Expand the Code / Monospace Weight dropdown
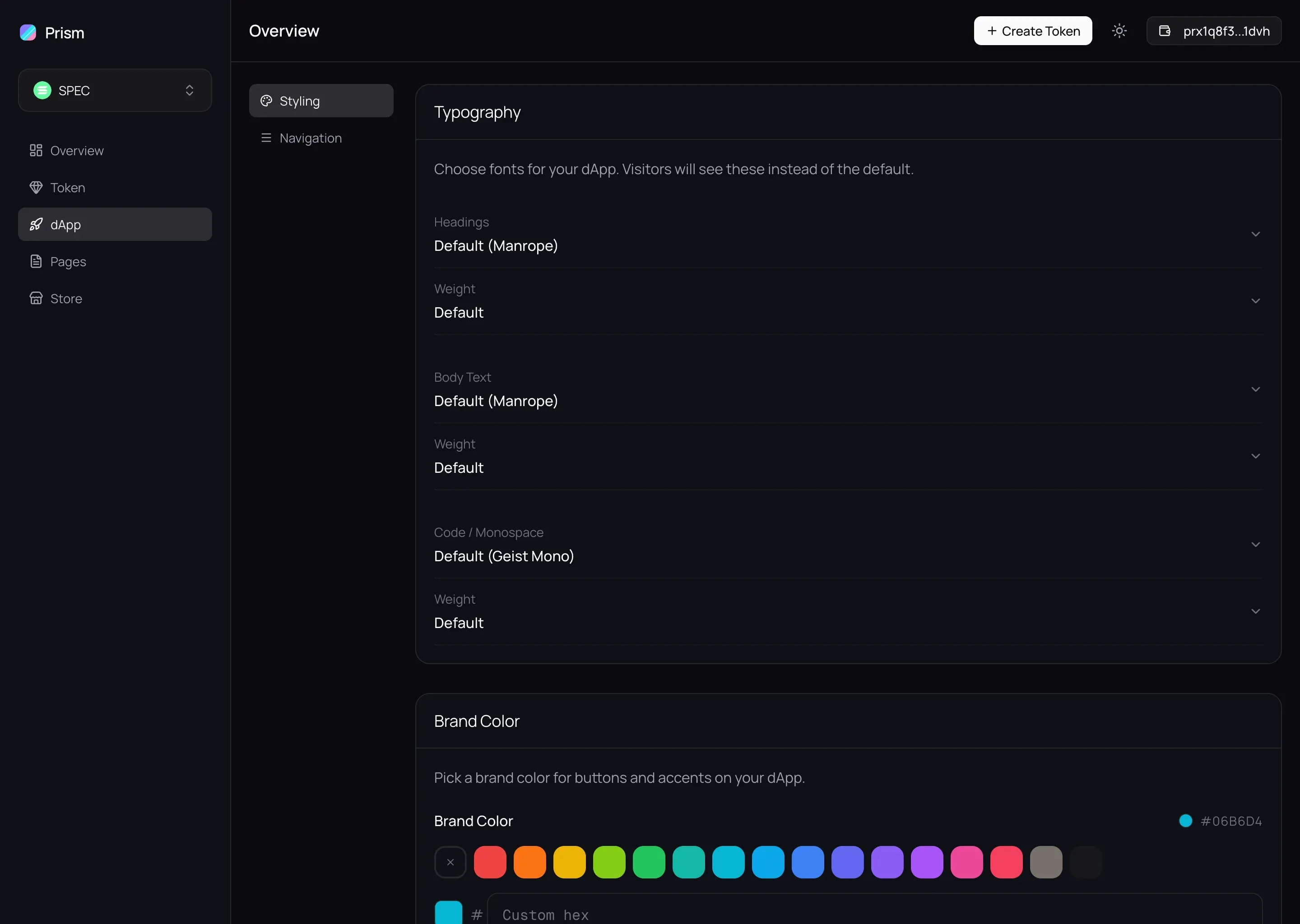 pos(848,612)
